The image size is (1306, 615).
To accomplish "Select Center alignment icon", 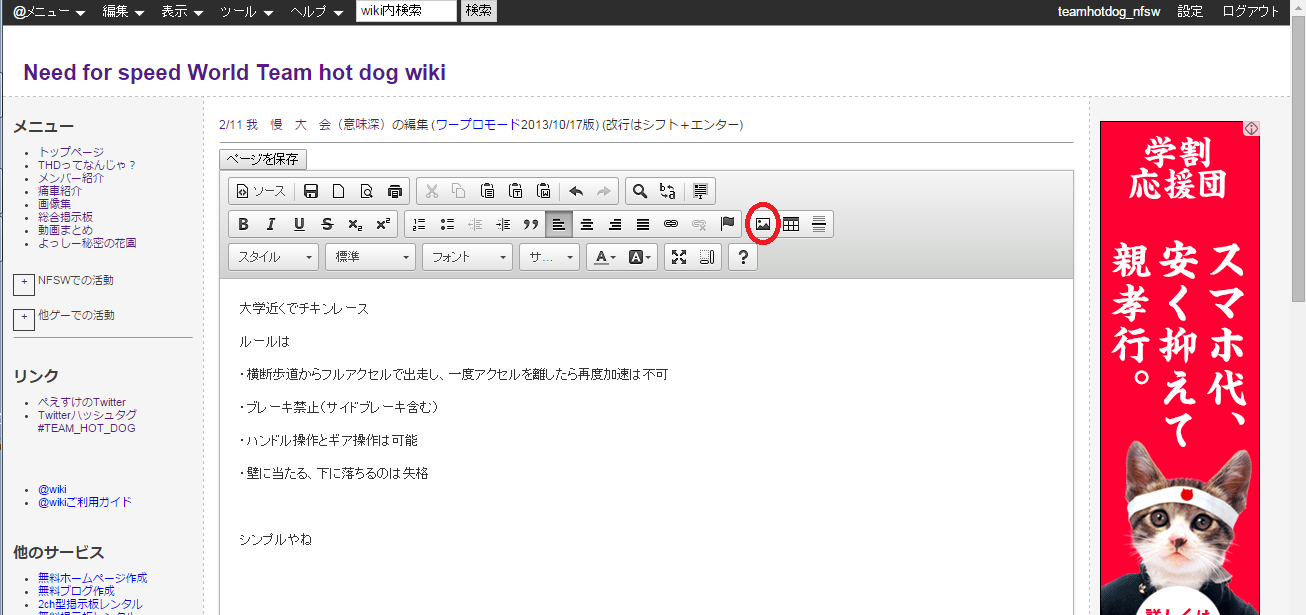I will click(x=587, y=224).
